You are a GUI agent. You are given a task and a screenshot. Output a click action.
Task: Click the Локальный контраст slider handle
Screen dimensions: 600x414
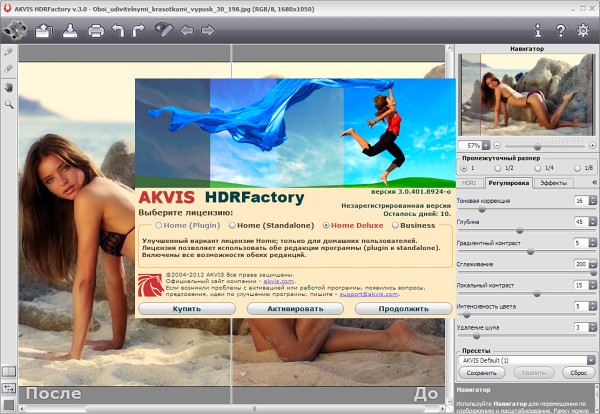point(537,293)
